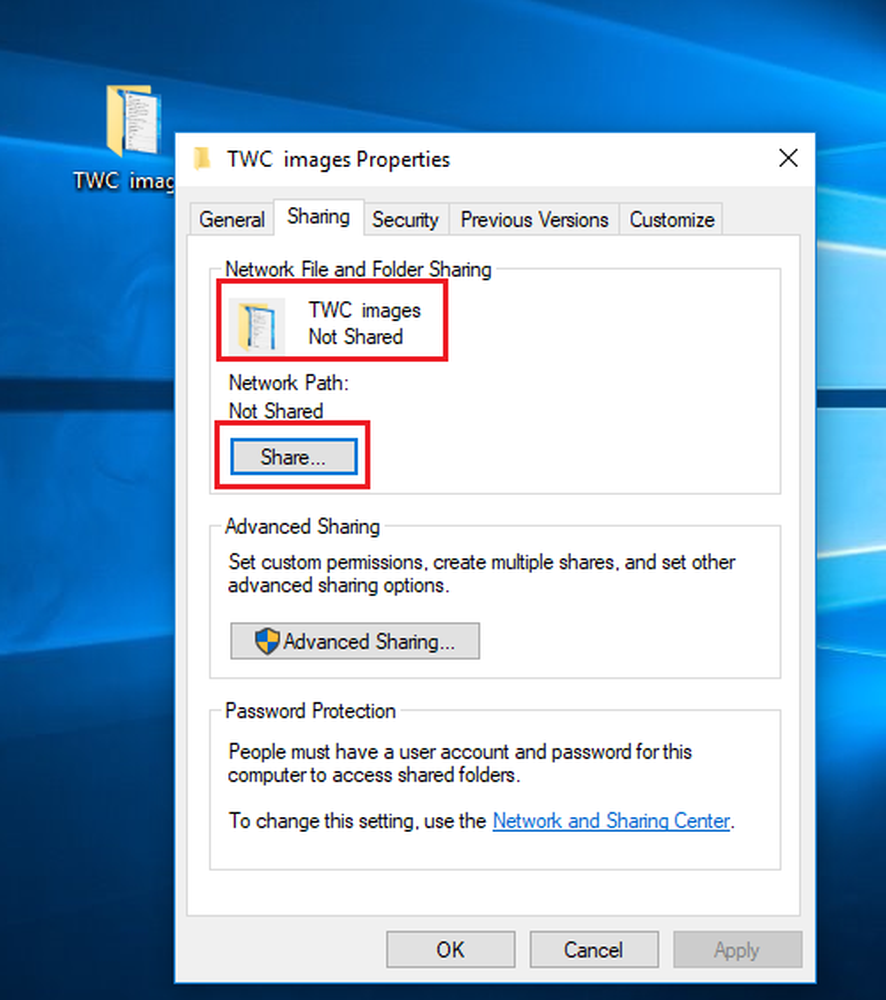Click the Password Protection description text
This screenshot has width=886, height=1000.
click(460, 763)
